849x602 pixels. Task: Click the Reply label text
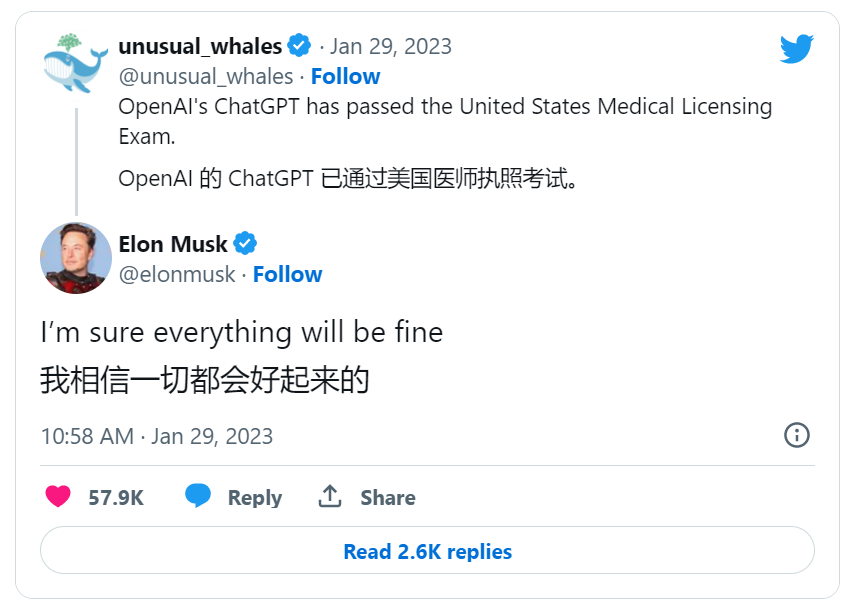point(254,497)
